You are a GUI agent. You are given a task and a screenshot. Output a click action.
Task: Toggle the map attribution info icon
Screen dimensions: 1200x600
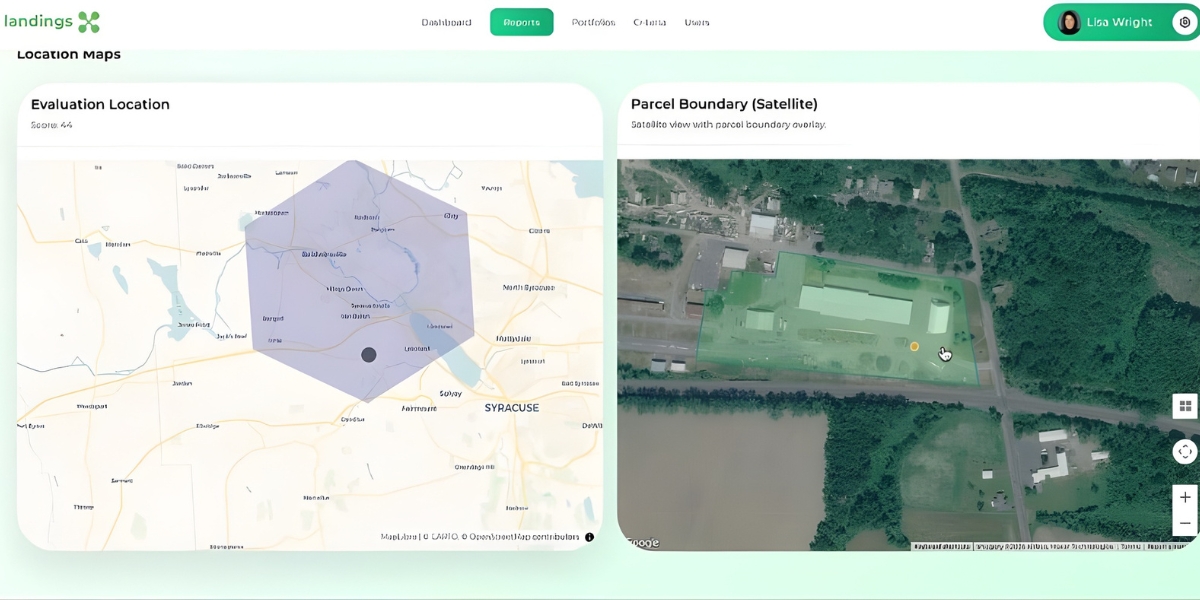click(x=589, y=537)
